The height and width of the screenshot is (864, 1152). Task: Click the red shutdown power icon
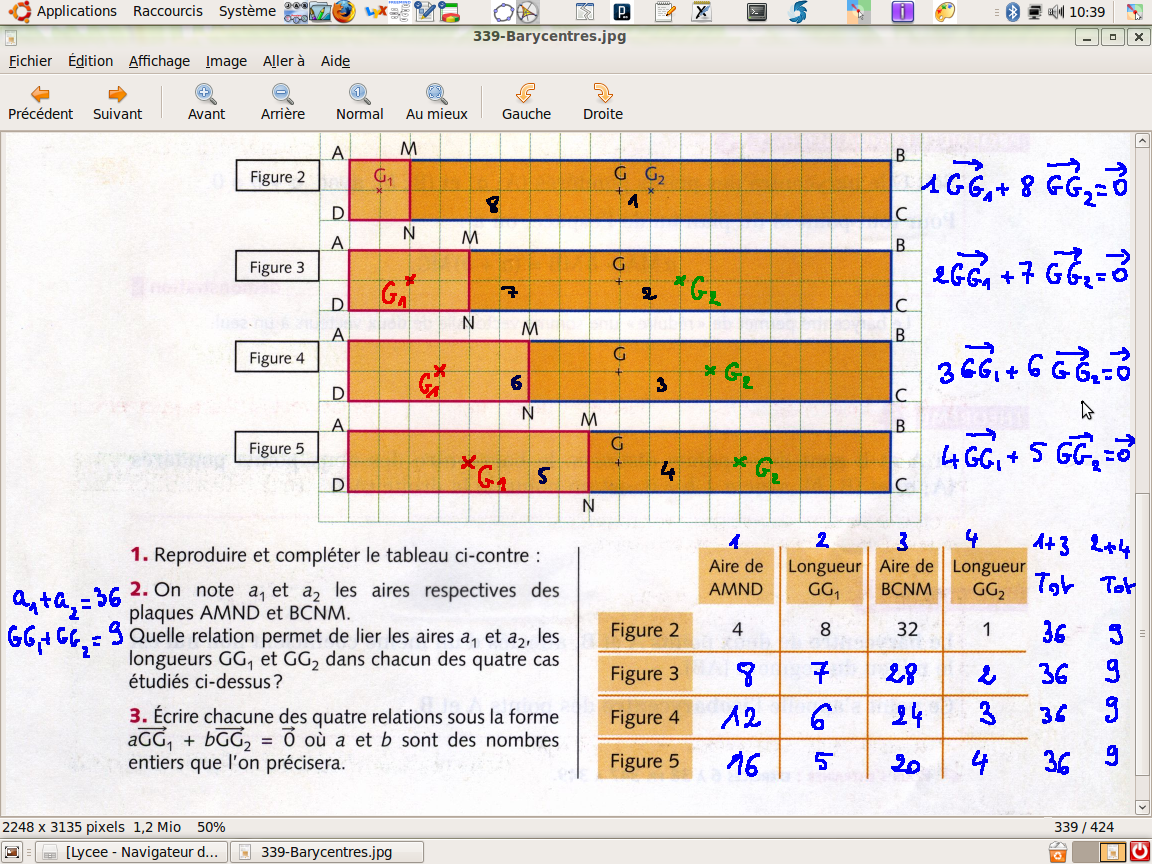tap(1138, 852)
